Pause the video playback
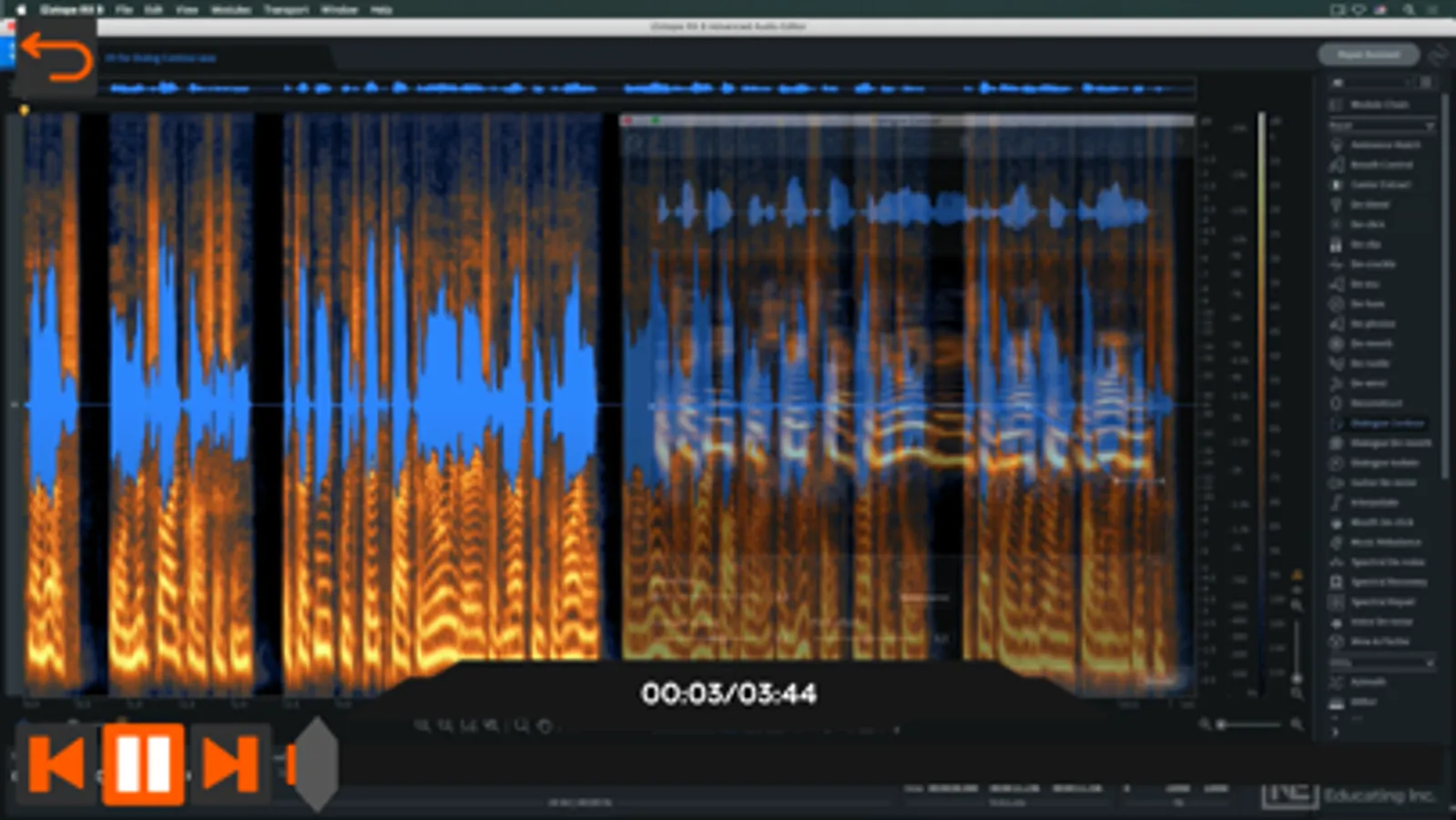1456x820 pixels. pos(143,764)
